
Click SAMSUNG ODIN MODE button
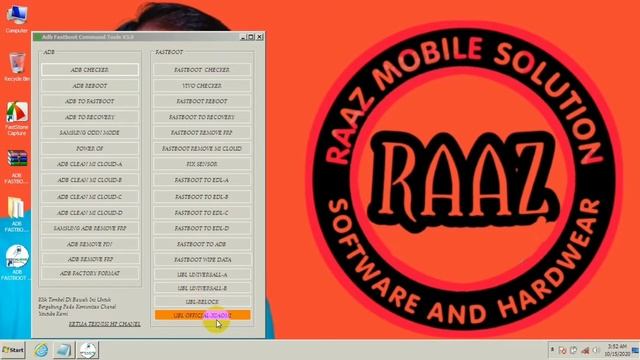tap(90, 133)
